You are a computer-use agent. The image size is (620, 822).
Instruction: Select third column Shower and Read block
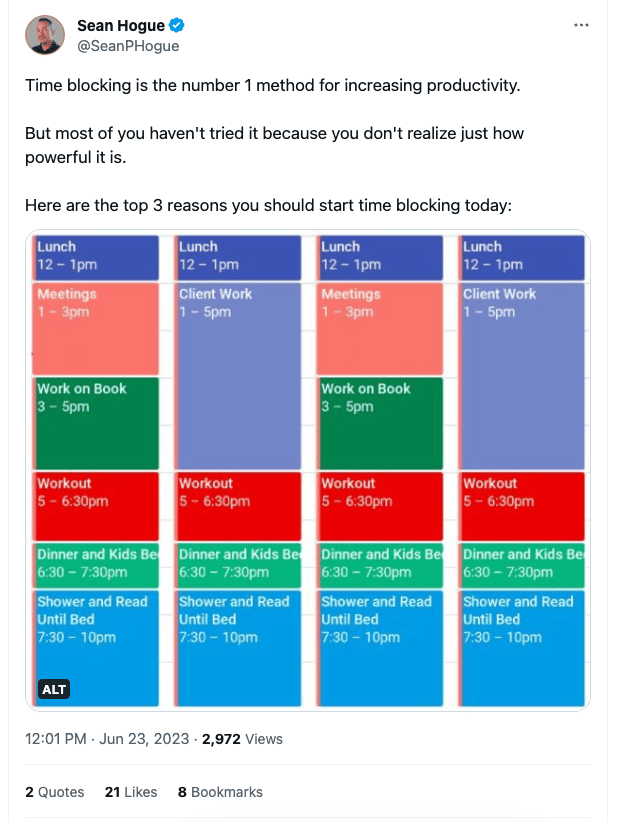click(380, 648)
